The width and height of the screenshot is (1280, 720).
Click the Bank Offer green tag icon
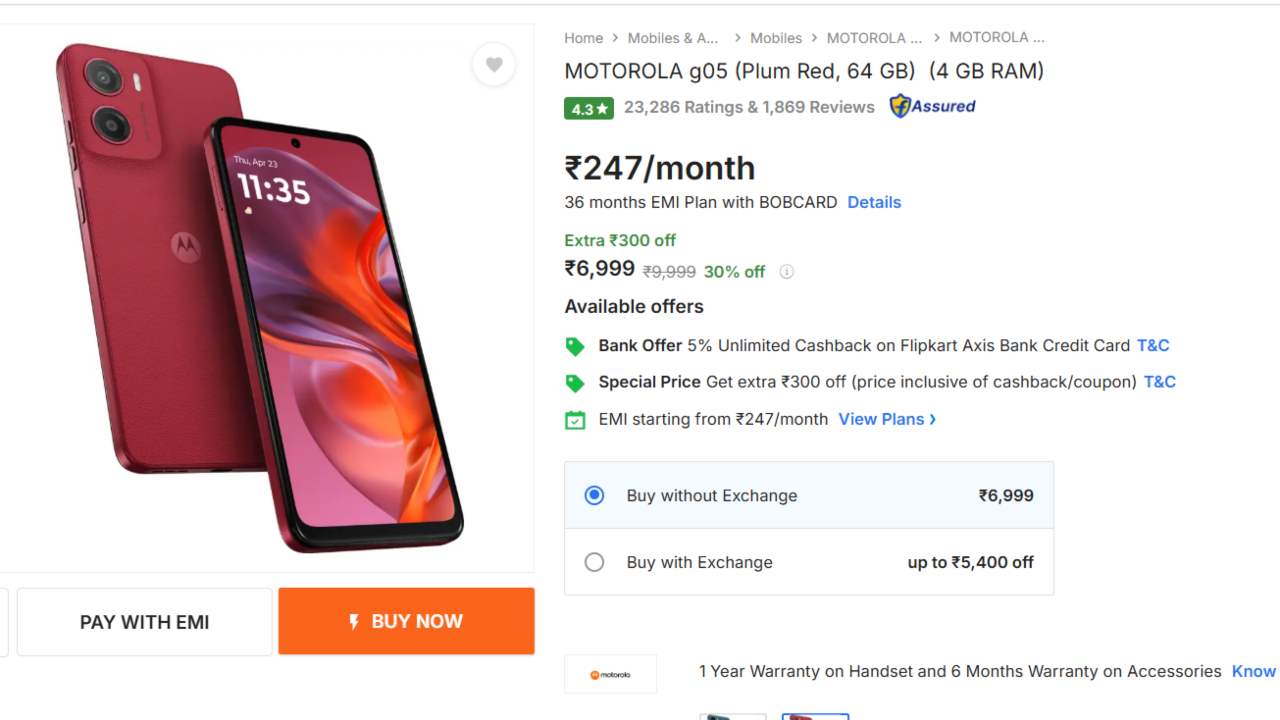pos(575,346)
